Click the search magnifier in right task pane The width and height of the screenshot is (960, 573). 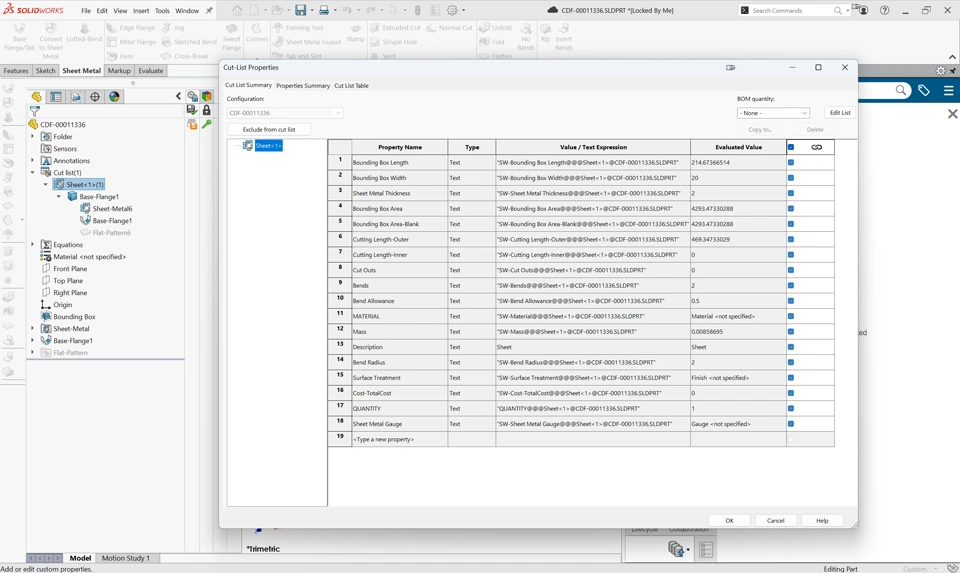click(x=901, y=91)
